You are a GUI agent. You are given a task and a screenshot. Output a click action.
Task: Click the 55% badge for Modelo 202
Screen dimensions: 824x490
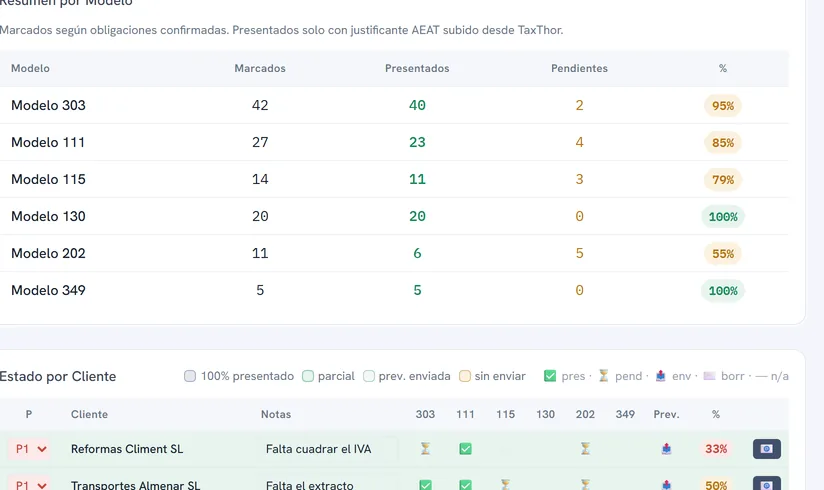723,254
